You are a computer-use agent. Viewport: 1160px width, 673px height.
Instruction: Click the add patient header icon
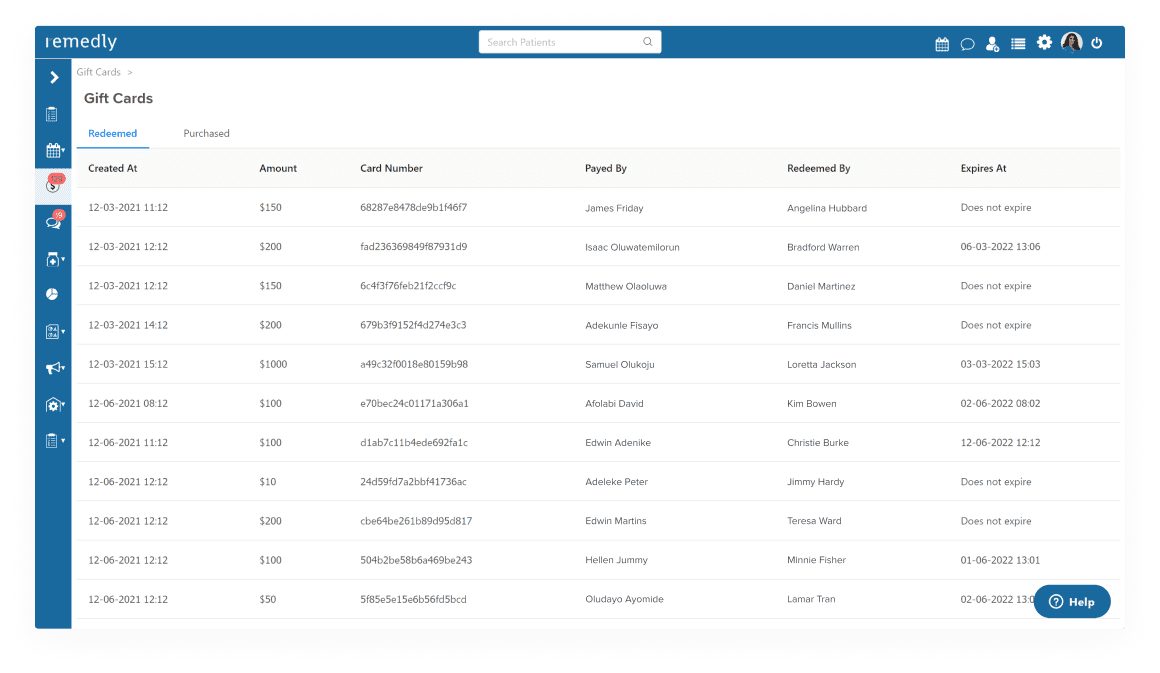993,44
